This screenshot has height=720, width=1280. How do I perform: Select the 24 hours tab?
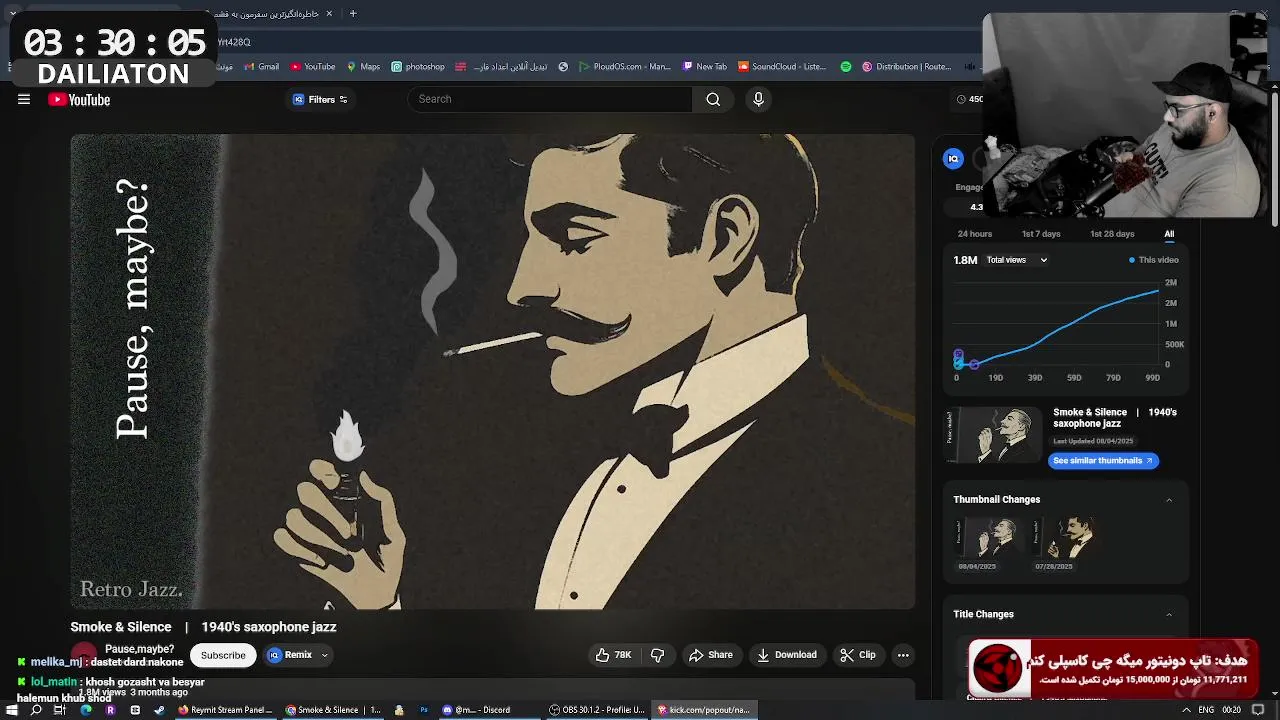(x=975, y=234)
